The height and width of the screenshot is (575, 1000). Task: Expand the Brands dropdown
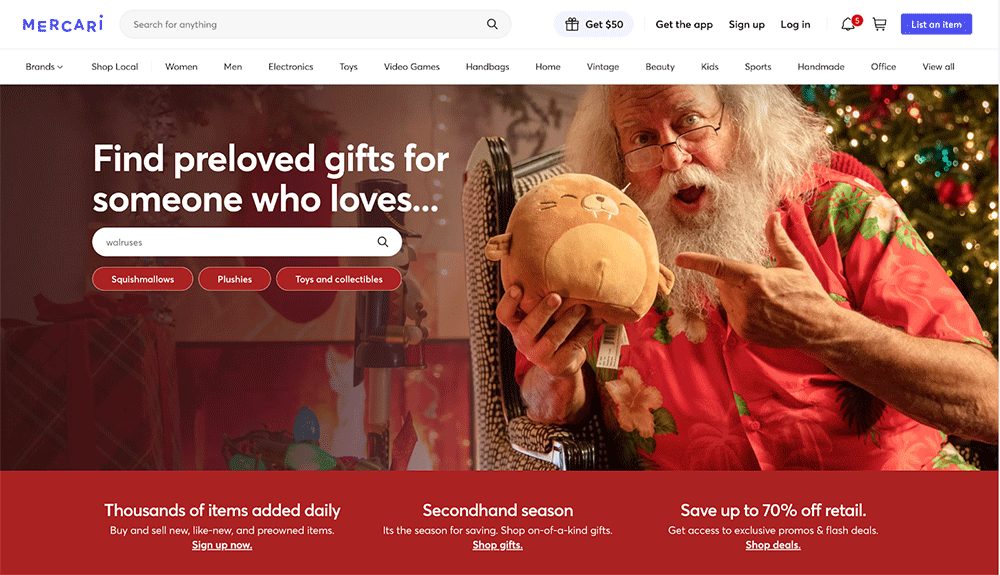click(44, 66)
